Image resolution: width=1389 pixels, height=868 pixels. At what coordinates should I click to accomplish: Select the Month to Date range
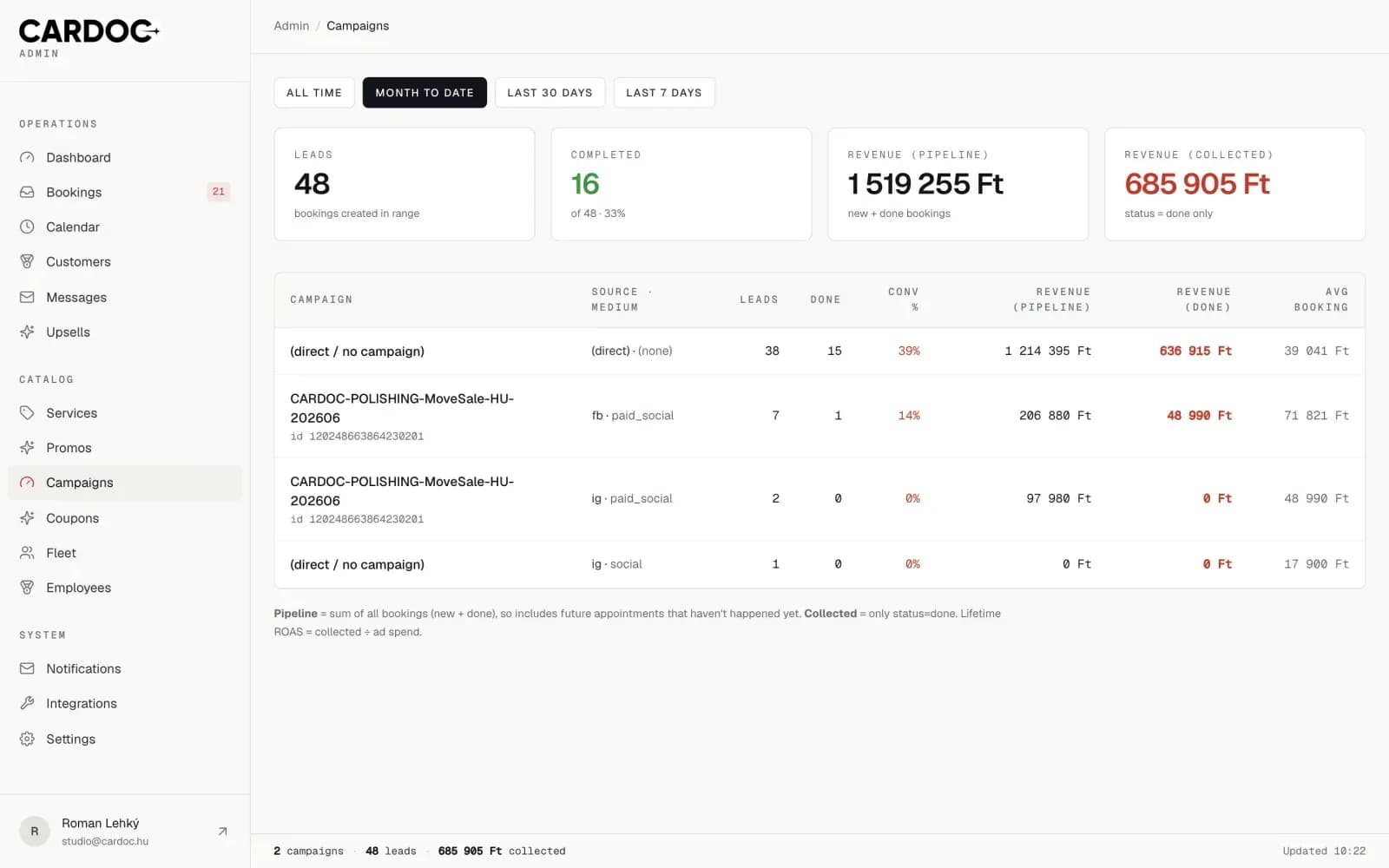tap(425, 93)
